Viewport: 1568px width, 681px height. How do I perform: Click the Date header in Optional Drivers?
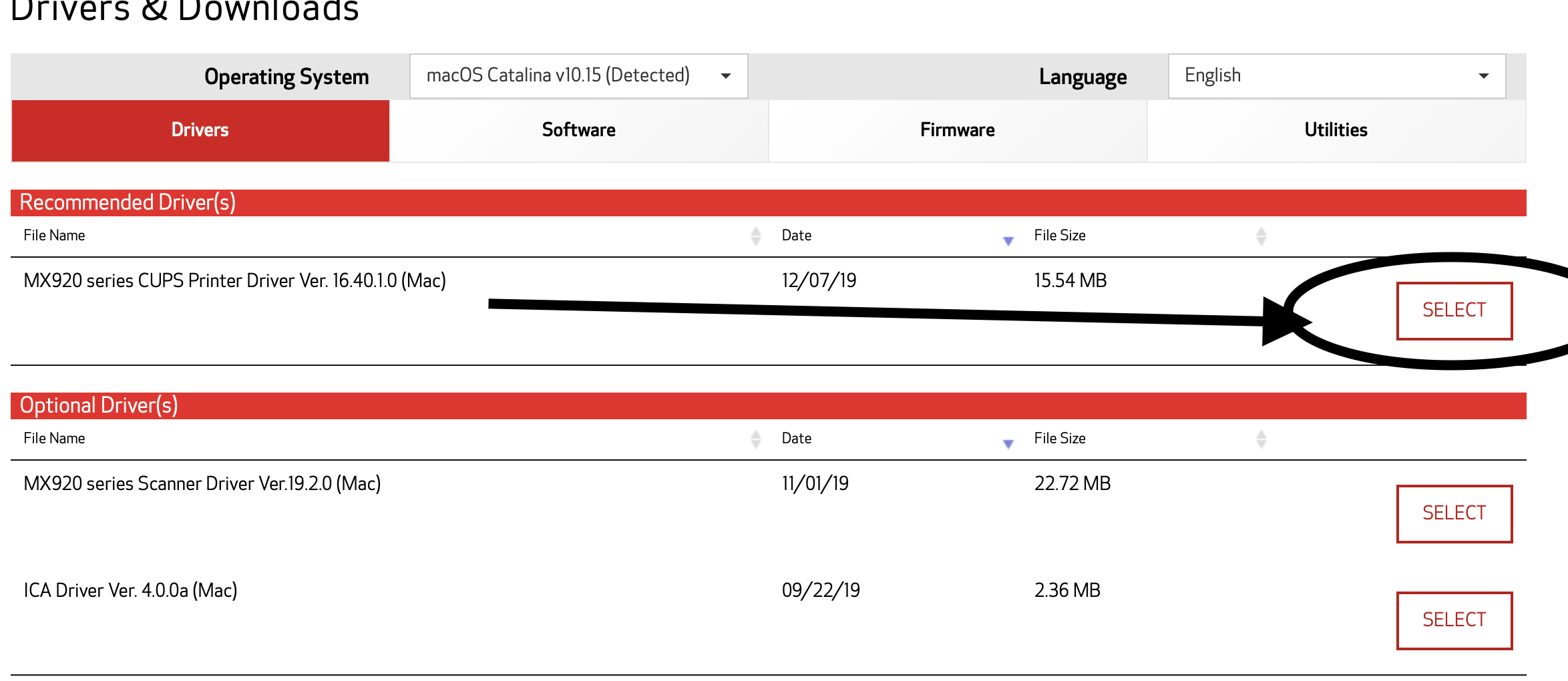click(x=797, y=439)
